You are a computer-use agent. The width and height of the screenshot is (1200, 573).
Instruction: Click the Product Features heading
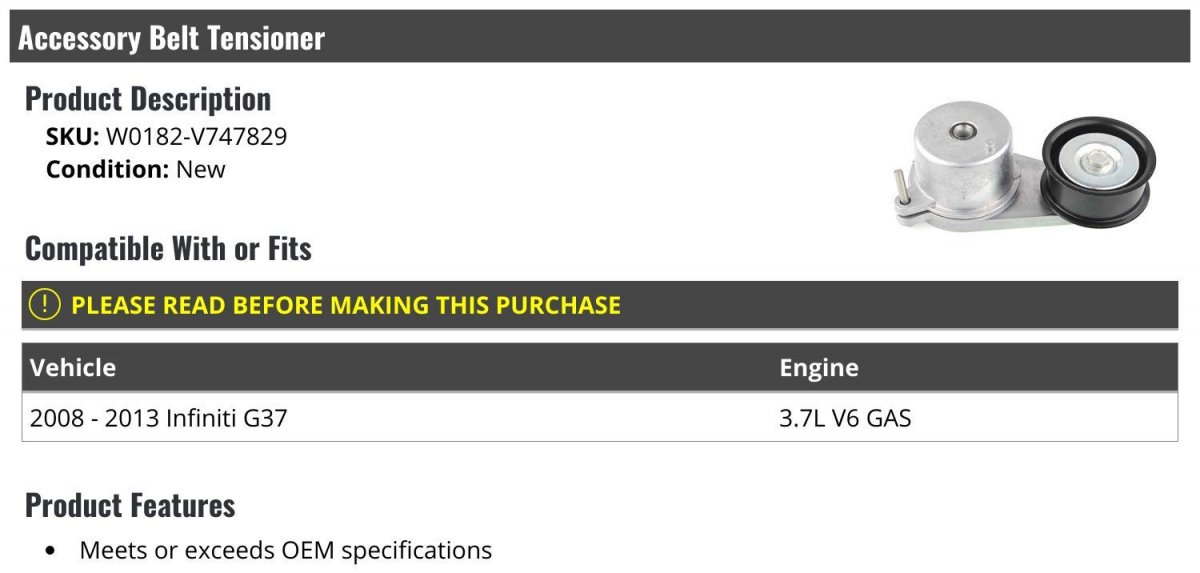pyautogui.click(x=130, y=505)
